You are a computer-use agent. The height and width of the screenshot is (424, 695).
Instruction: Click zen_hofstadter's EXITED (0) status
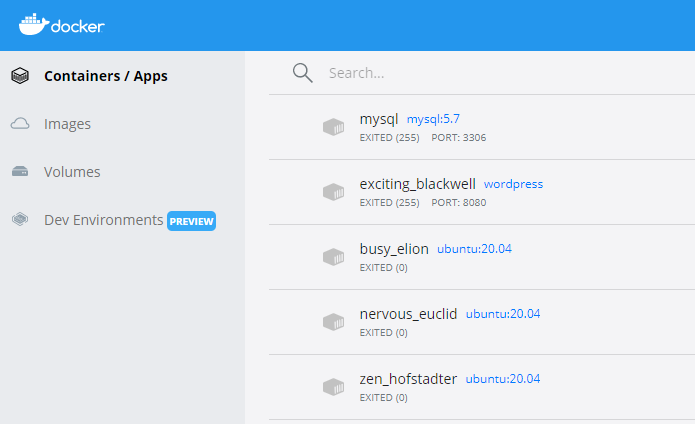(383, 398)
